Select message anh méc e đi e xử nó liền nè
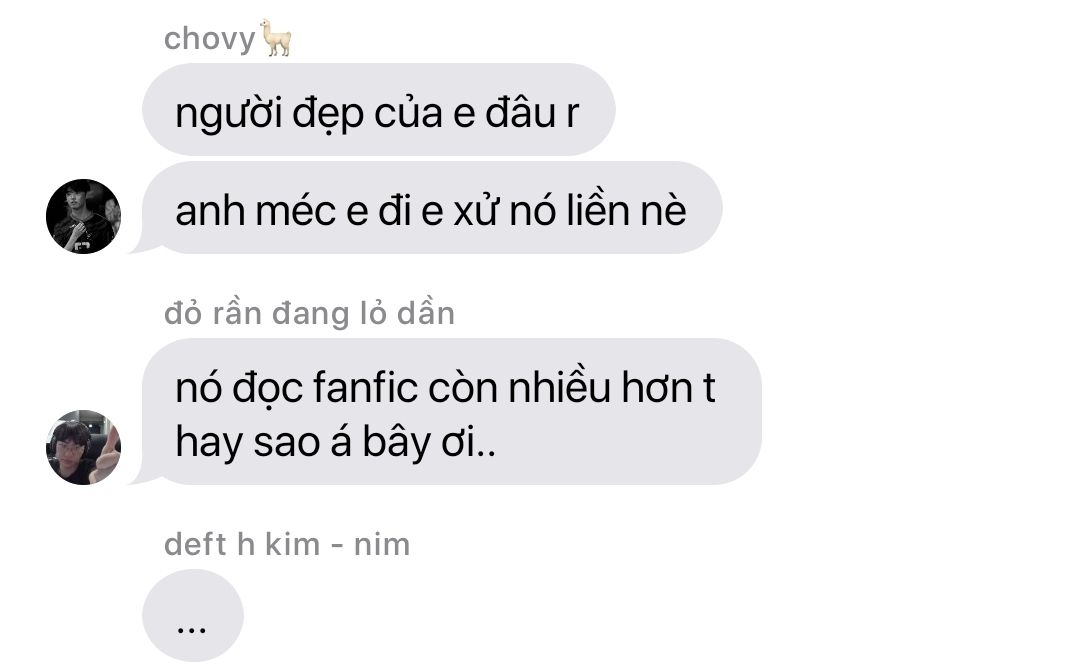The image size is (1080, 663). 432,208
